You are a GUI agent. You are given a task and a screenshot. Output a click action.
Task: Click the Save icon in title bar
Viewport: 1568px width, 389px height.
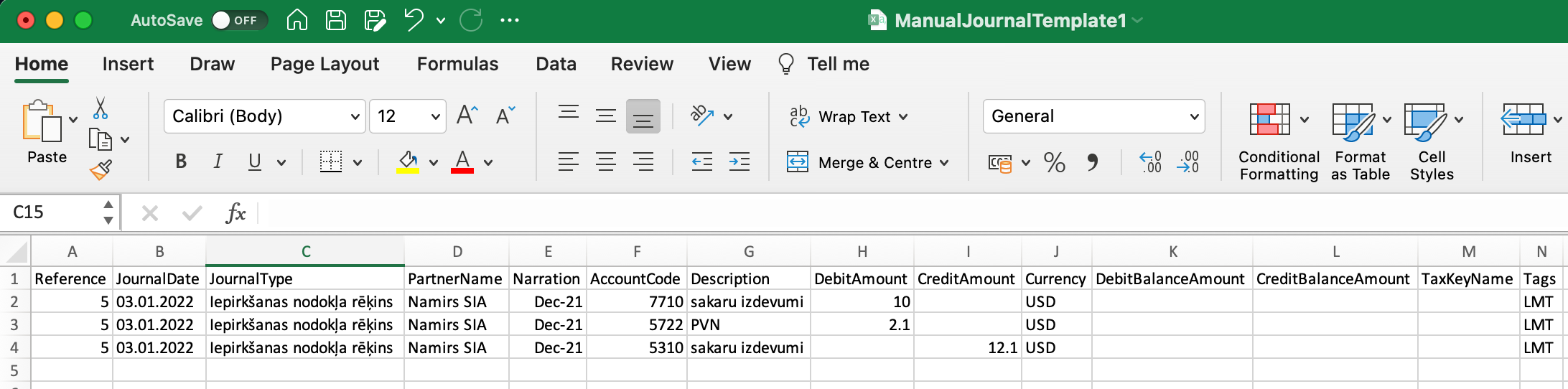336,20
